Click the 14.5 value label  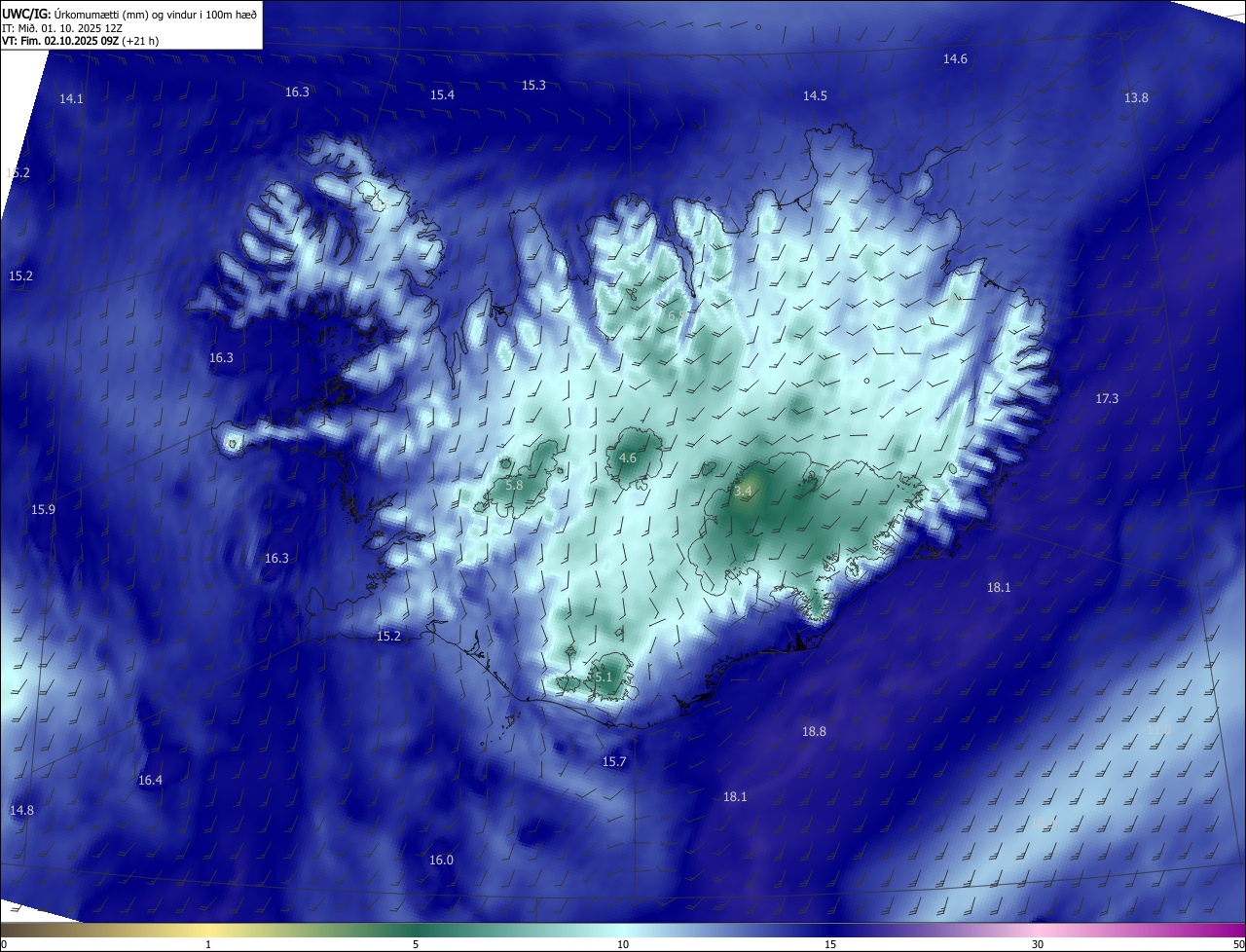(815, 95)
